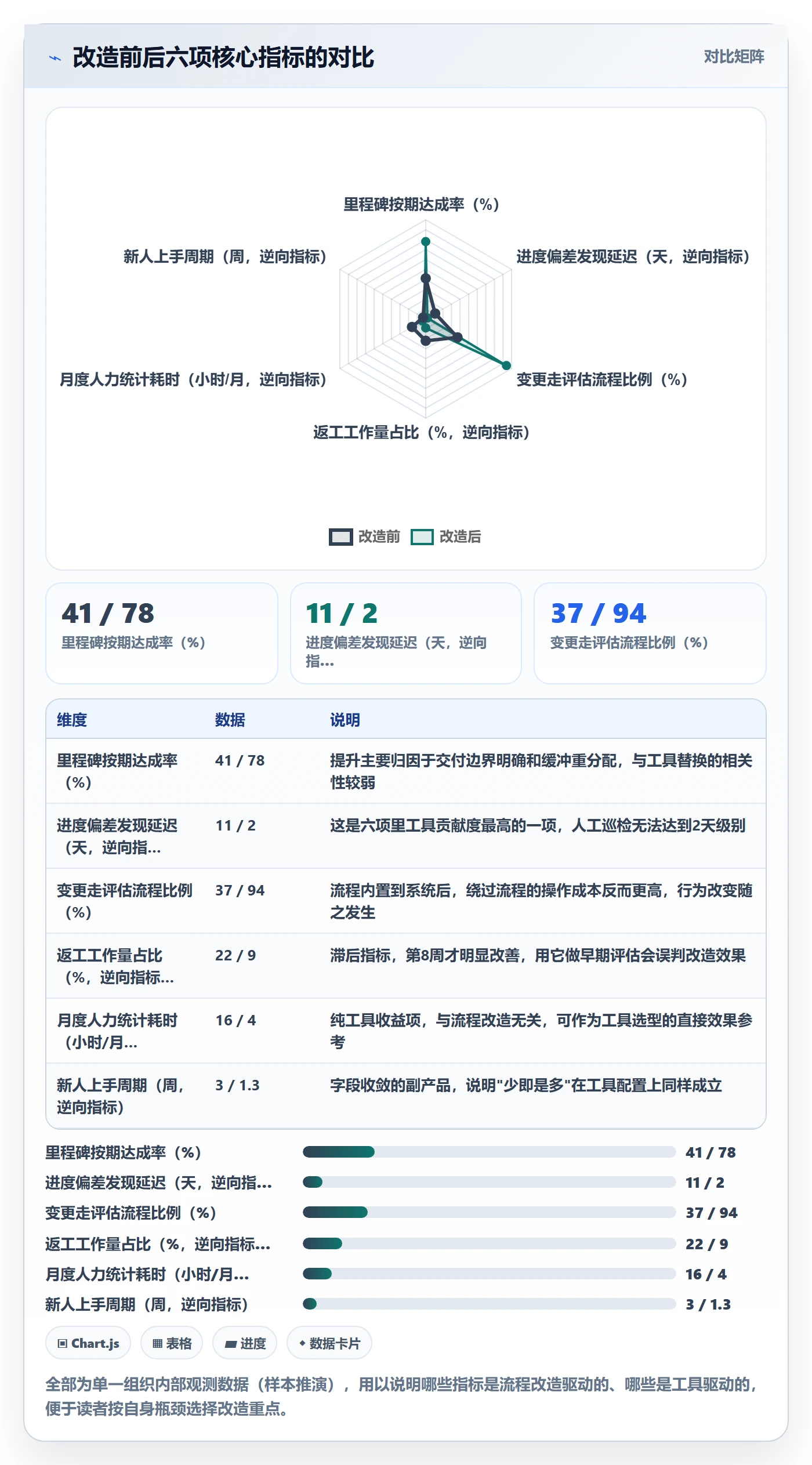Select the radar label 新人上手周期（周，逆向指标）
Viewport: 812px width, 1465px height.
point(225,256)
